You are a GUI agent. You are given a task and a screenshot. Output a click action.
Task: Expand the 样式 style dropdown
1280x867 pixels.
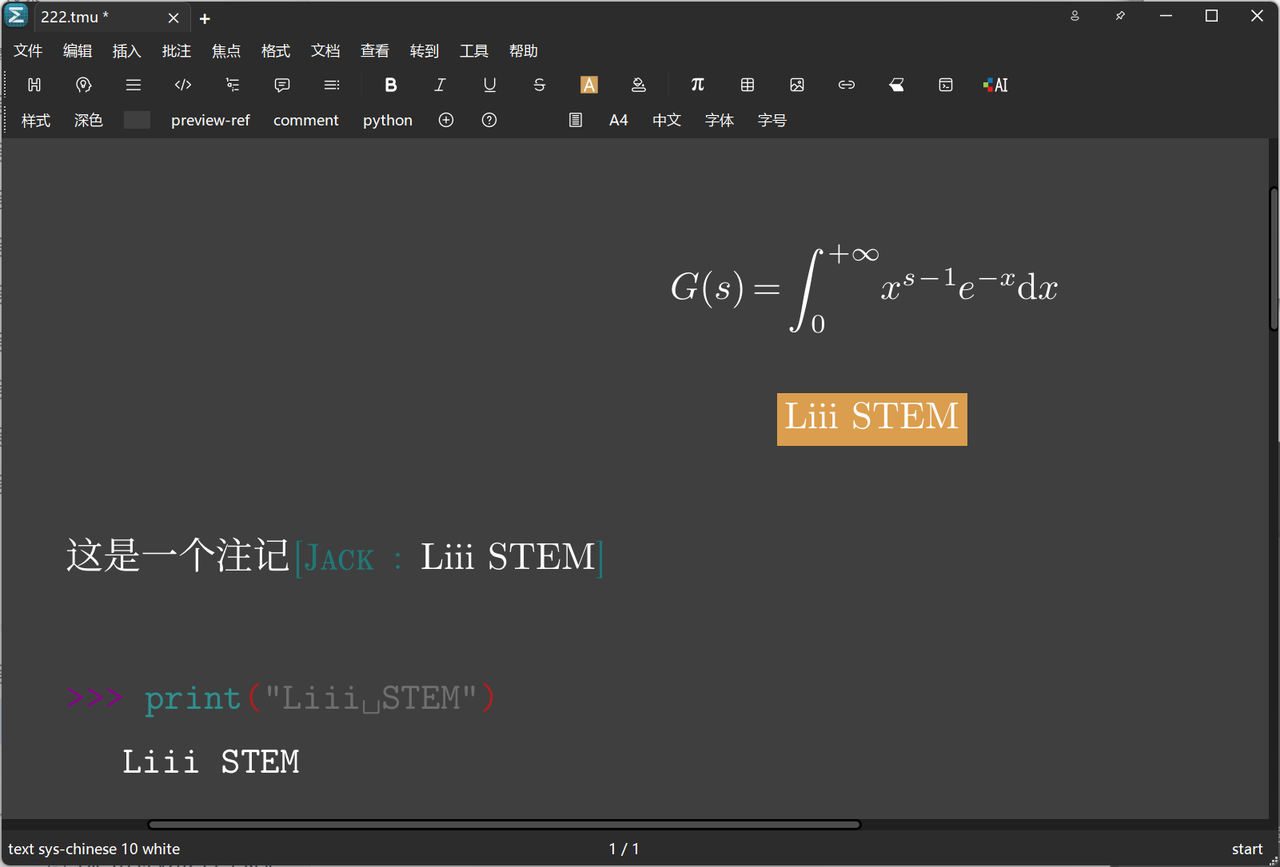click(36, 120)
